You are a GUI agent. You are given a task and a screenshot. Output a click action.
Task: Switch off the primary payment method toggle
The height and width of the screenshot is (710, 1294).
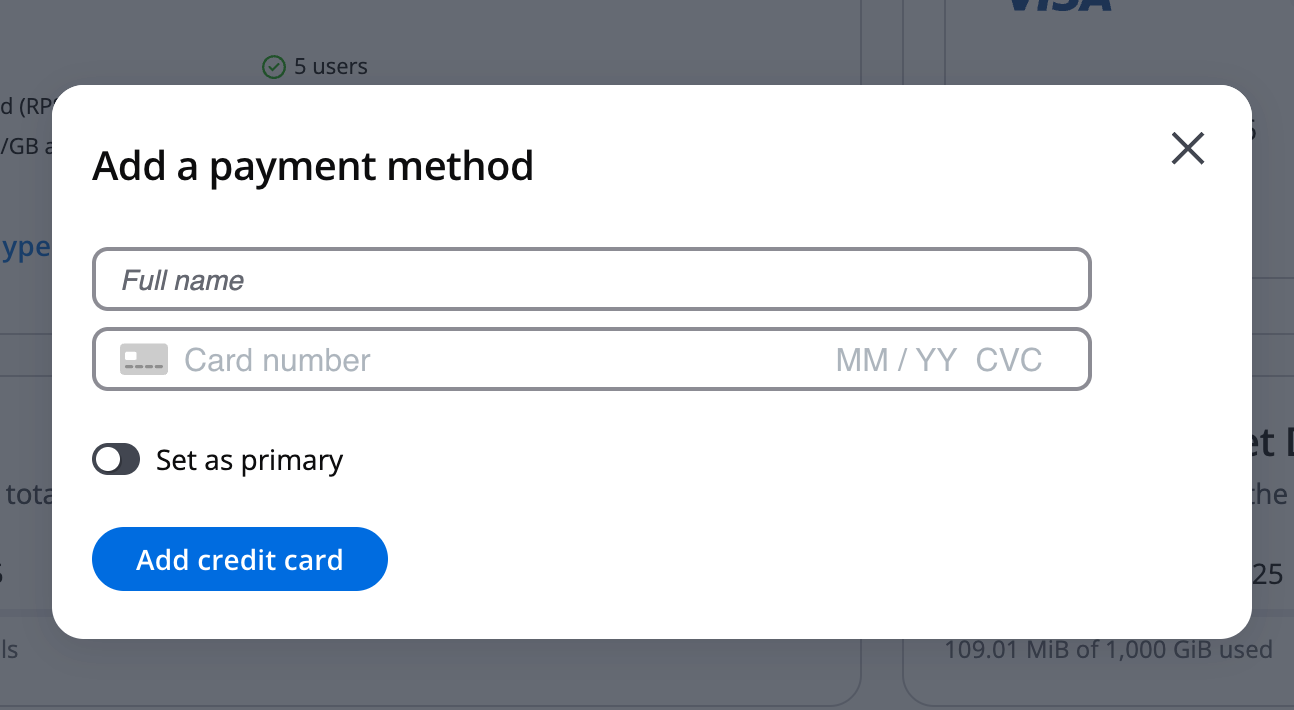[x=116, y=459]
